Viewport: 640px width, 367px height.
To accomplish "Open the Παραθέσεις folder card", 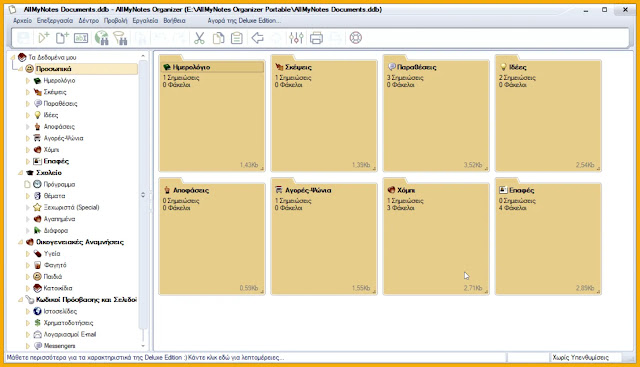I will point(436,113).
